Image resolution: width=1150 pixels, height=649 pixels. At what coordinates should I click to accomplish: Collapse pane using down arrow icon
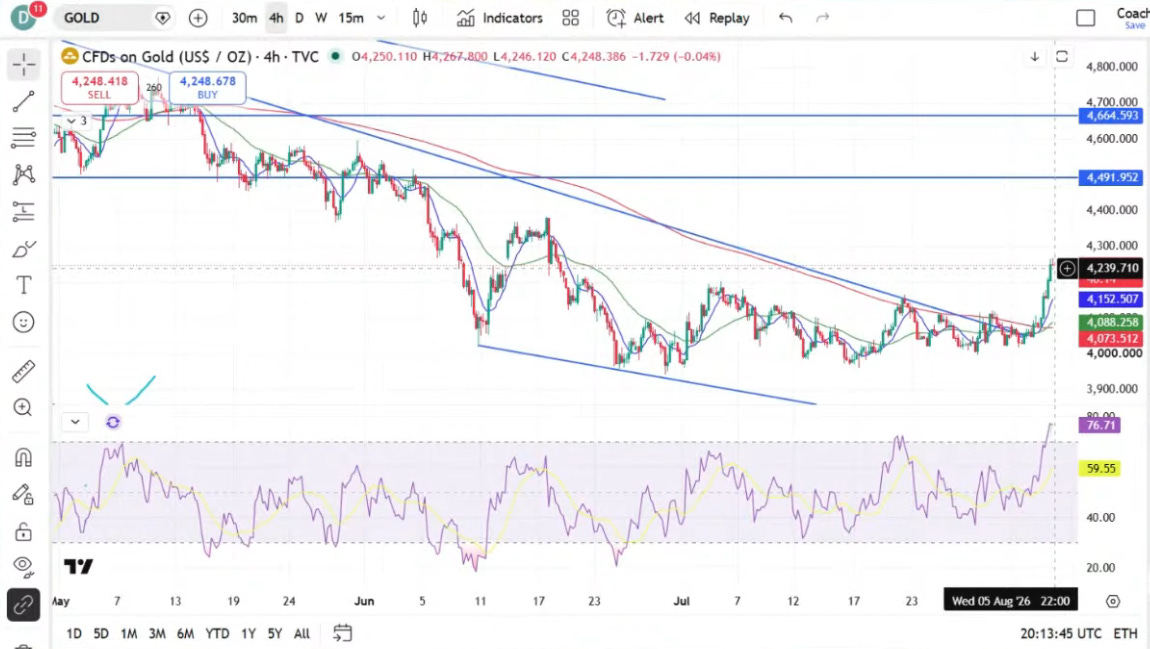[x=1034, y=56]
